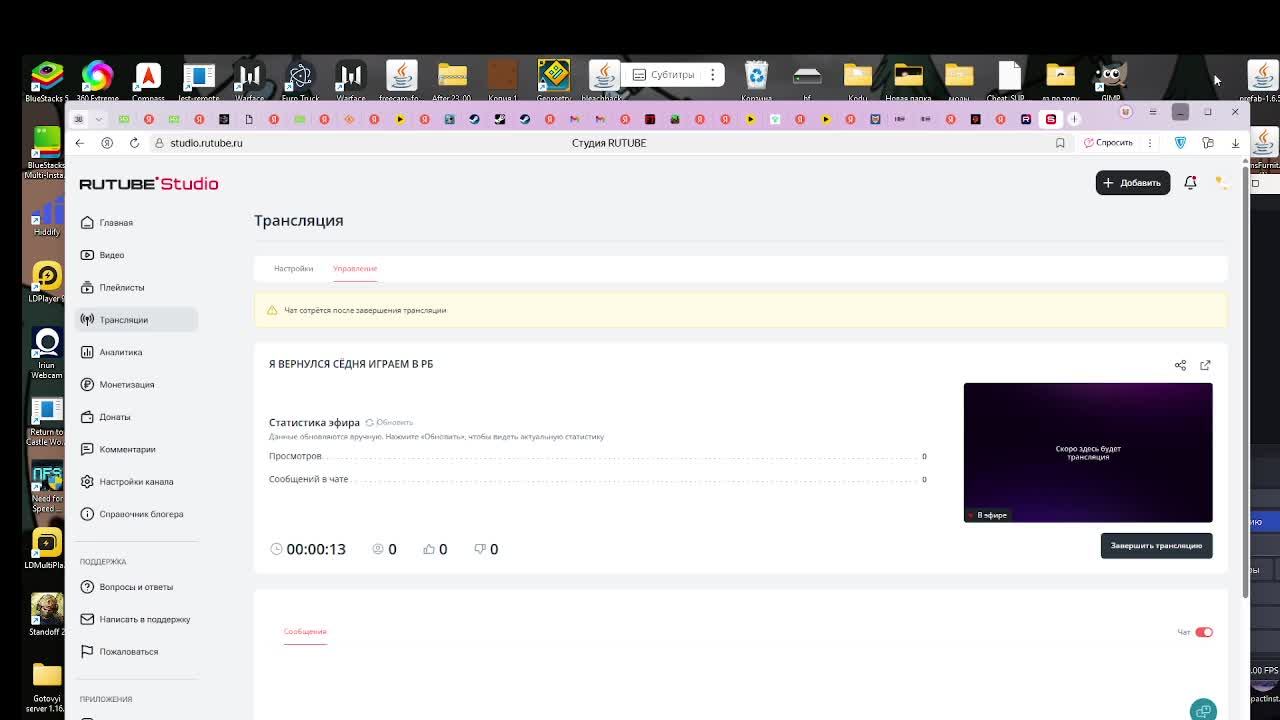Click the stream title Я ВЕРНУЛСЯ СЁДНЯ ИГРАЕМ В РБ
The image size is (1280, 720).
pyautogui.click(x=351, y=364)
